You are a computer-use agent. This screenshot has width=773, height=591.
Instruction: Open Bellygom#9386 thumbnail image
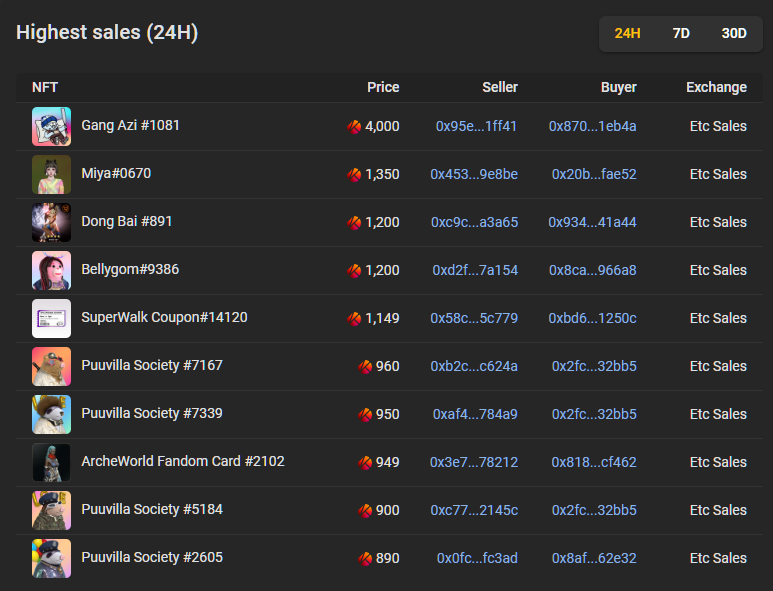click(x=51, y=271)
